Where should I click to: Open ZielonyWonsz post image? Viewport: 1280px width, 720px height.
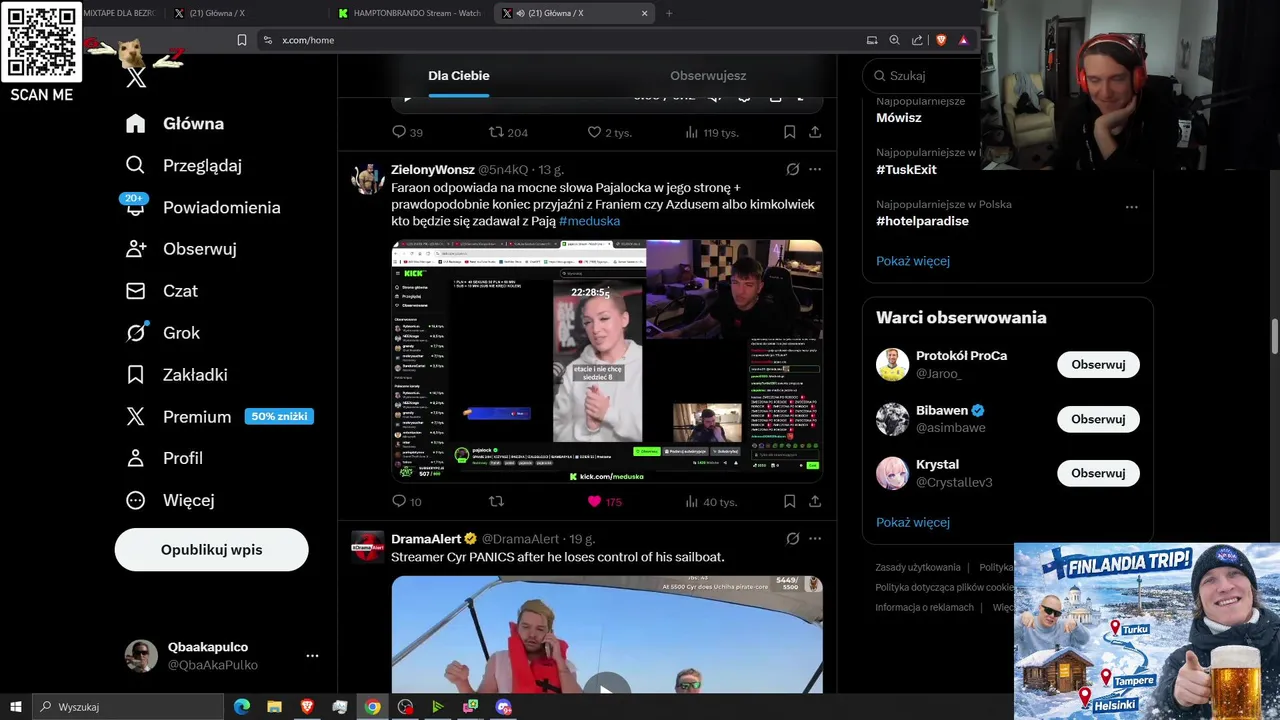click(607, 361)
